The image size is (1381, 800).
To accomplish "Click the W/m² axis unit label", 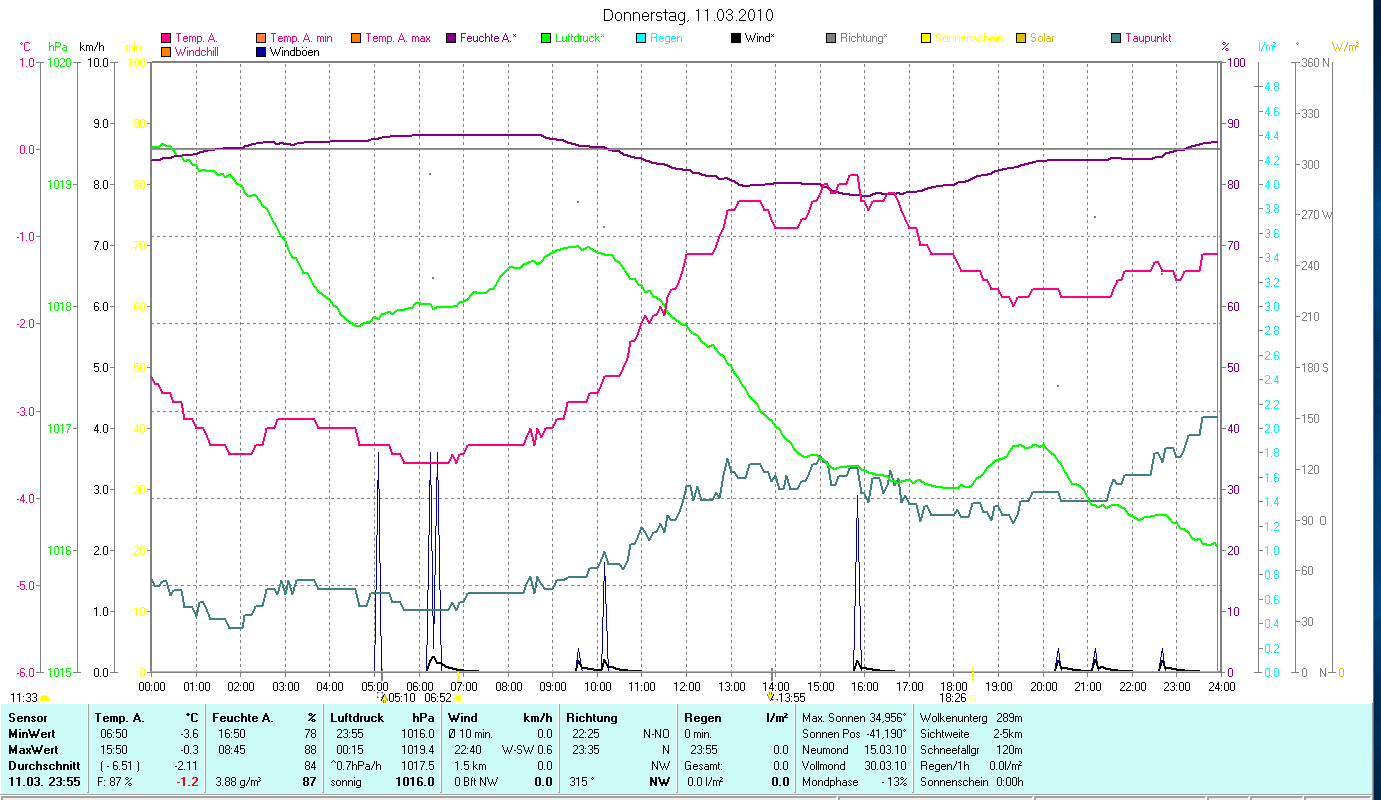I will (1345, 47).
